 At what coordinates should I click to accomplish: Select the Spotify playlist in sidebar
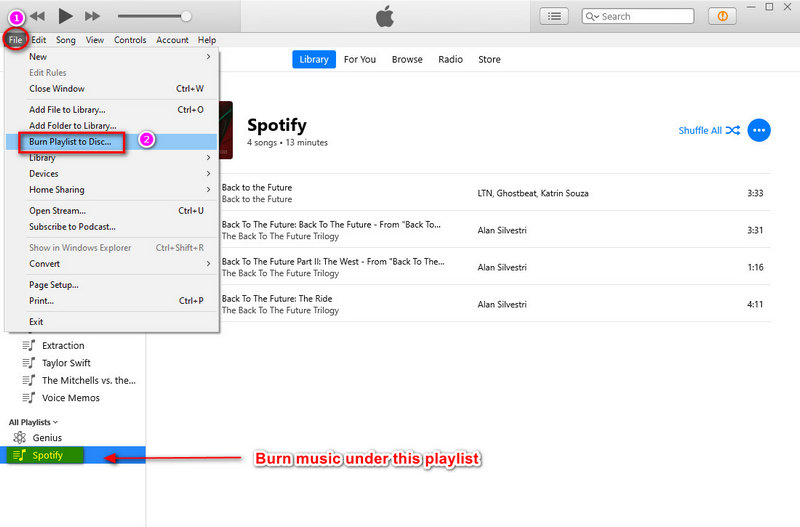tap(72, 455)
